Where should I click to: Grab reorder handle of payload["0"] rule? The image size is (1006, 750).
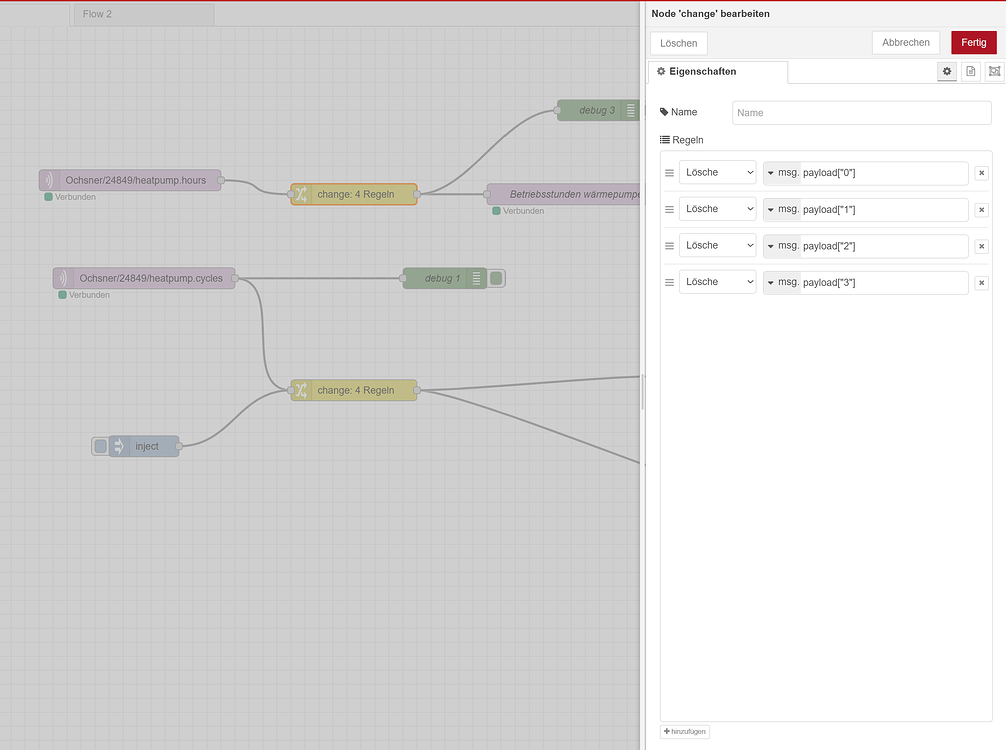pyautogui.click(x=669, y=173)
